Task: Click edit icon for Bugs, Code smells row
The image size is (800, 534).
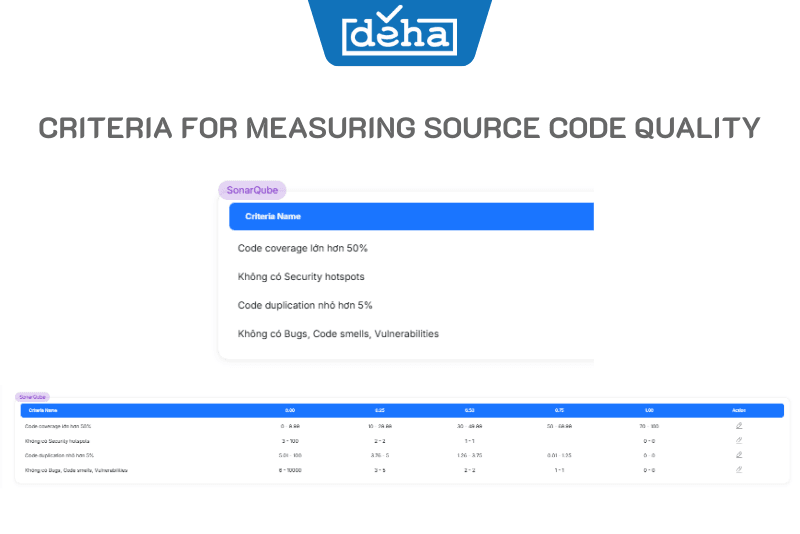Action: point(739,469)
